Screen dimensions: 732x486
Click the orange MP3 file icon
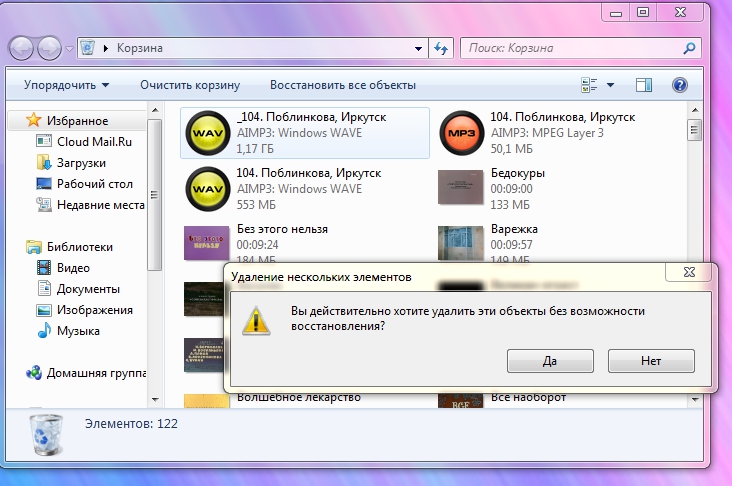pos(461,133)
